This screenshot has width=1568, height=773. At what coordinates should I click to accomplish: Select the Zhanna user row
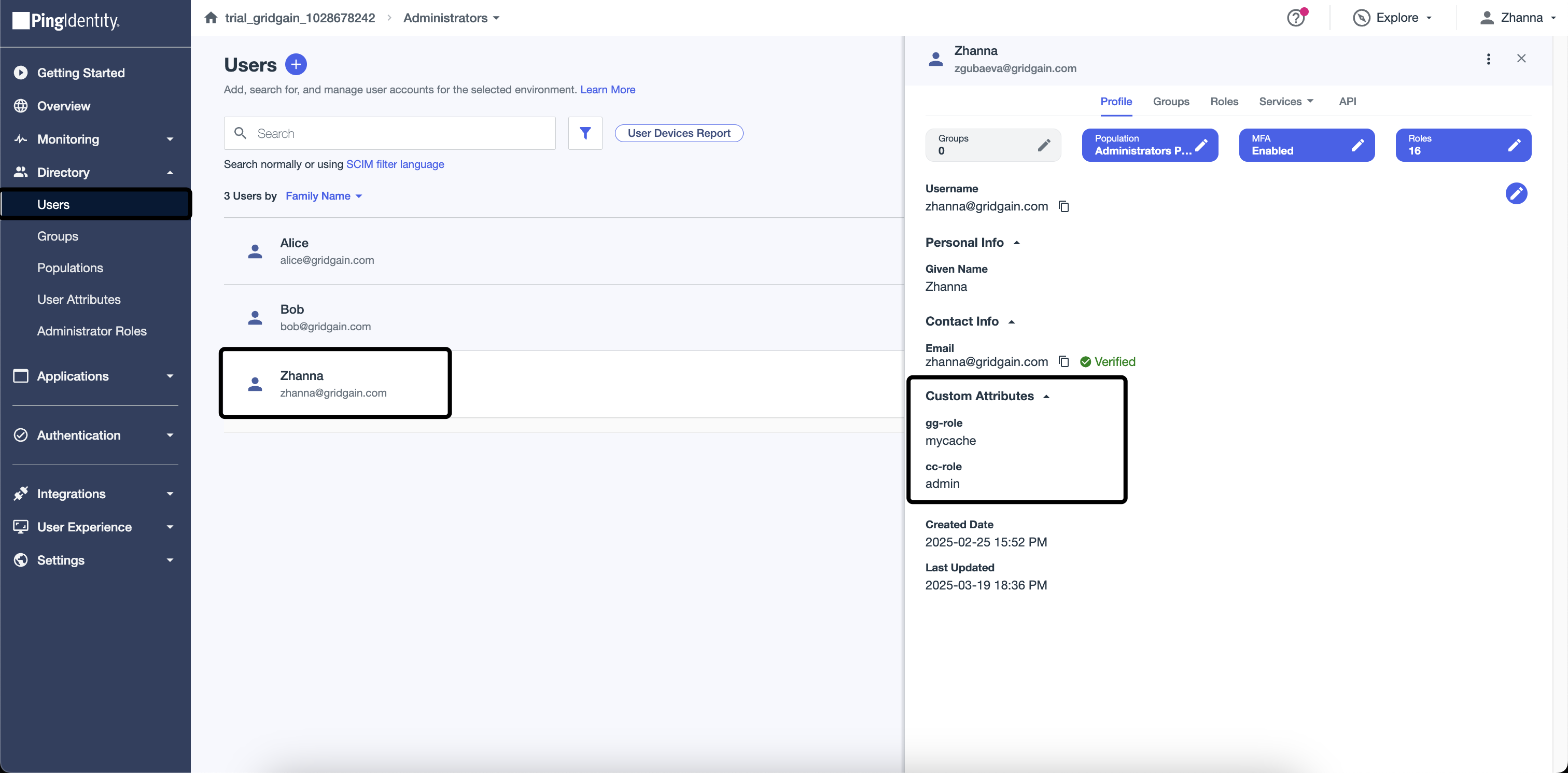[x=564, y=384]
